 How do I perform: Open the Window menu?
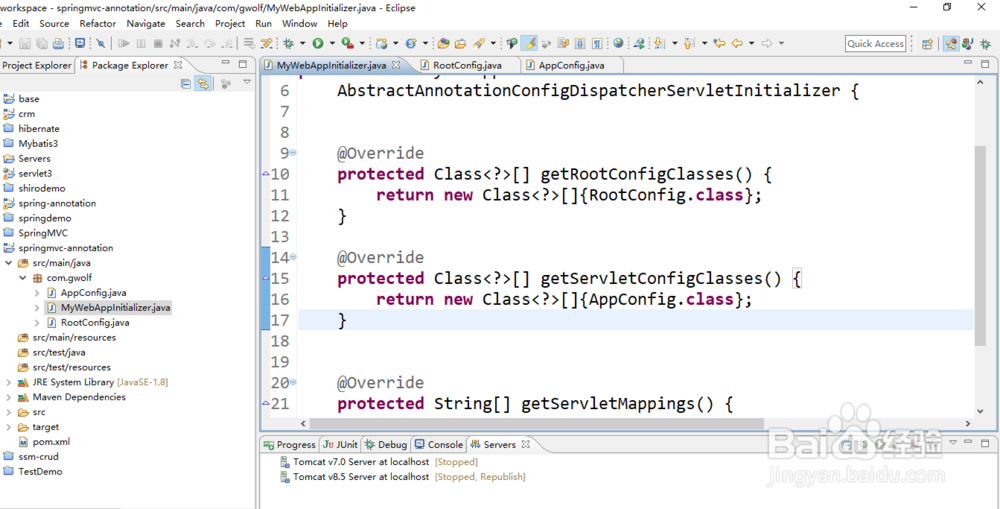pyautogui.click(x=299, y=24)
